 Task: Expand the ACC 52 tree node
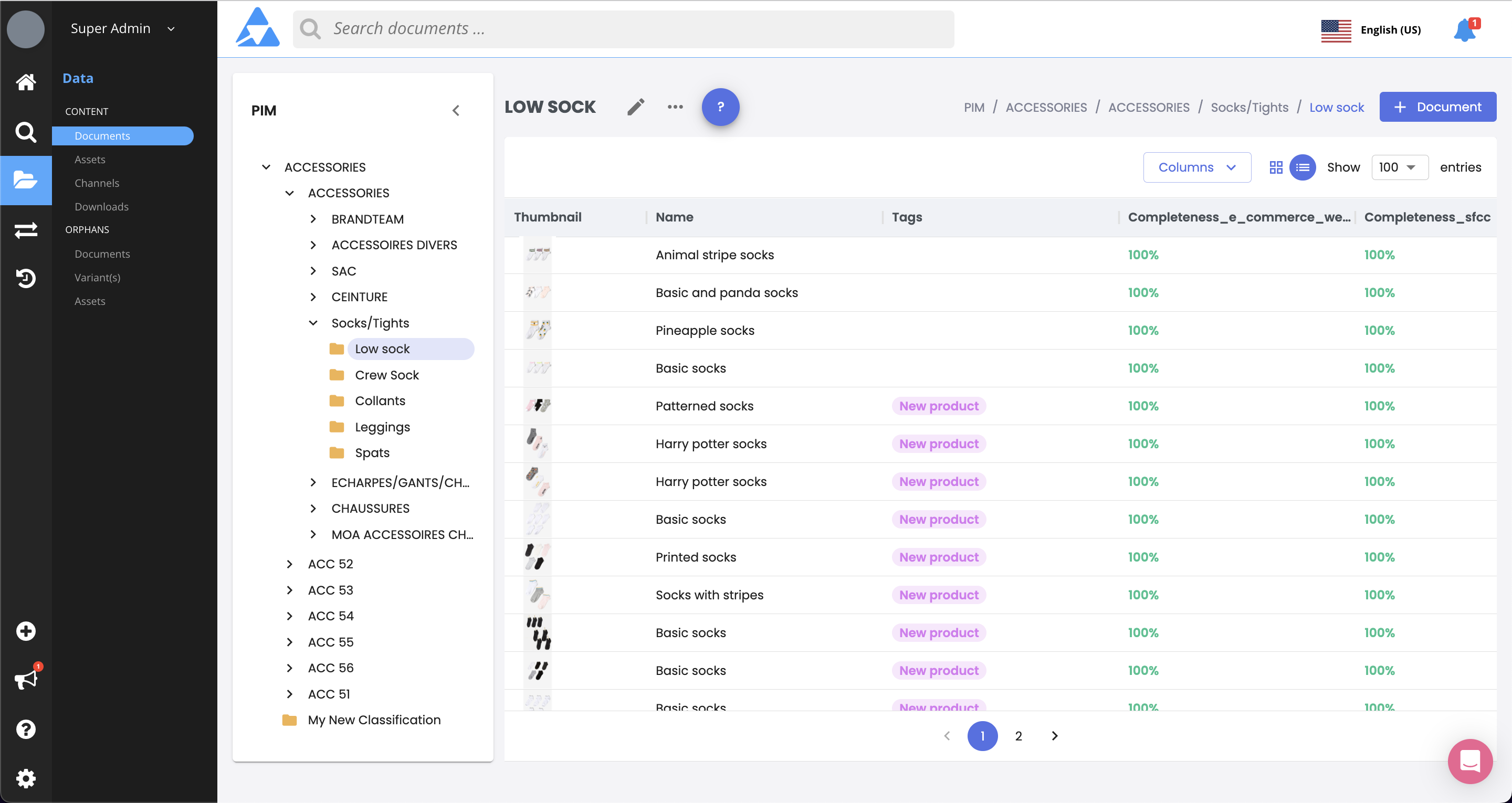pyautogui.click(x=289, y=565)
